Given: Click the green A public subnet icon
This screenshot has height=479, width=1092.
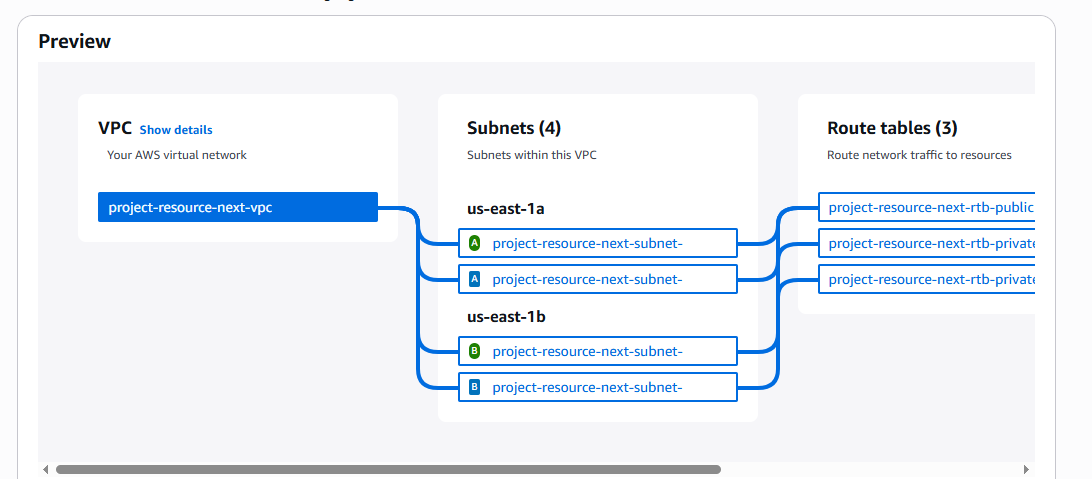Looking at the screenshot, I should [x=475, y=243].
